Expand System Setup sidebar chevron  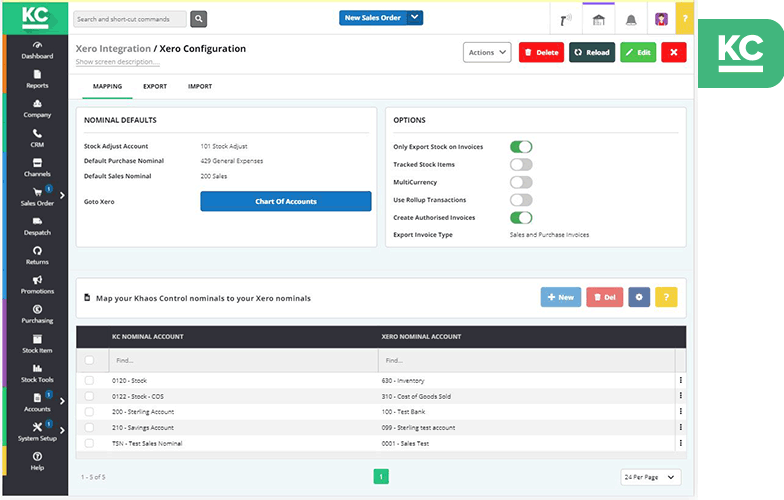coord(62,430)
